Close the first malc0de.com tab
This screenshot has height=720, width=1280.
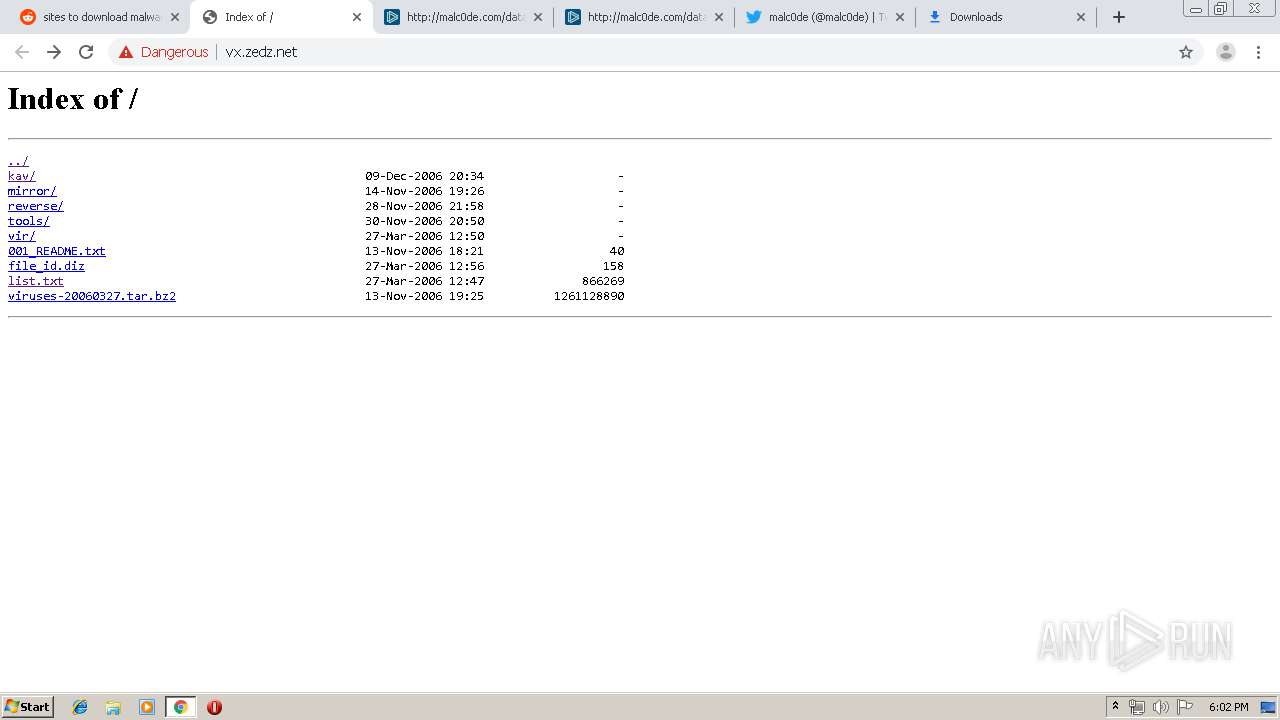point(538,17)
